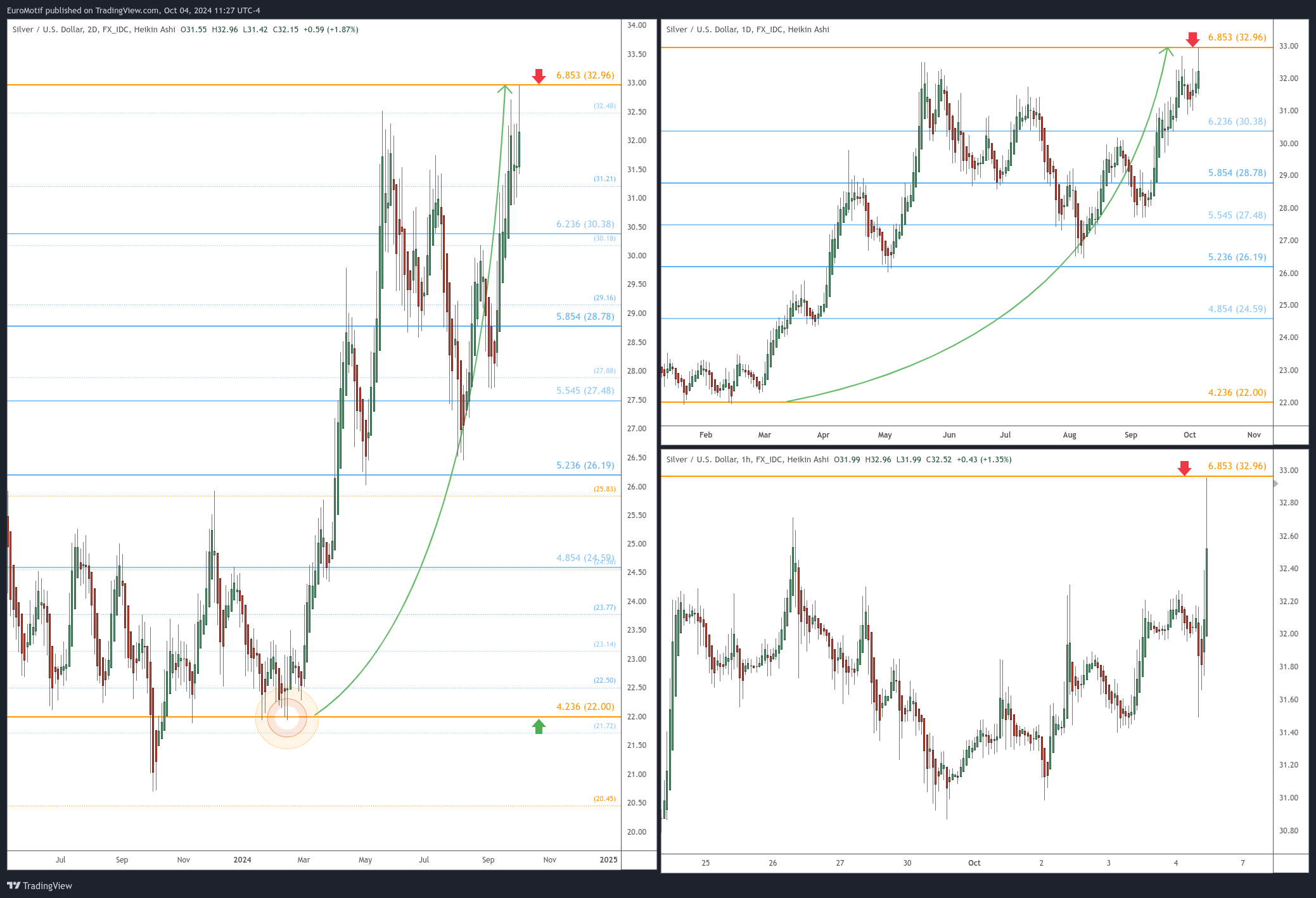Click the '4.236 (22.00)' label on the 1D chart
The width and height of the screenshot is (1316, 898).
click(x=1237, y=393)
